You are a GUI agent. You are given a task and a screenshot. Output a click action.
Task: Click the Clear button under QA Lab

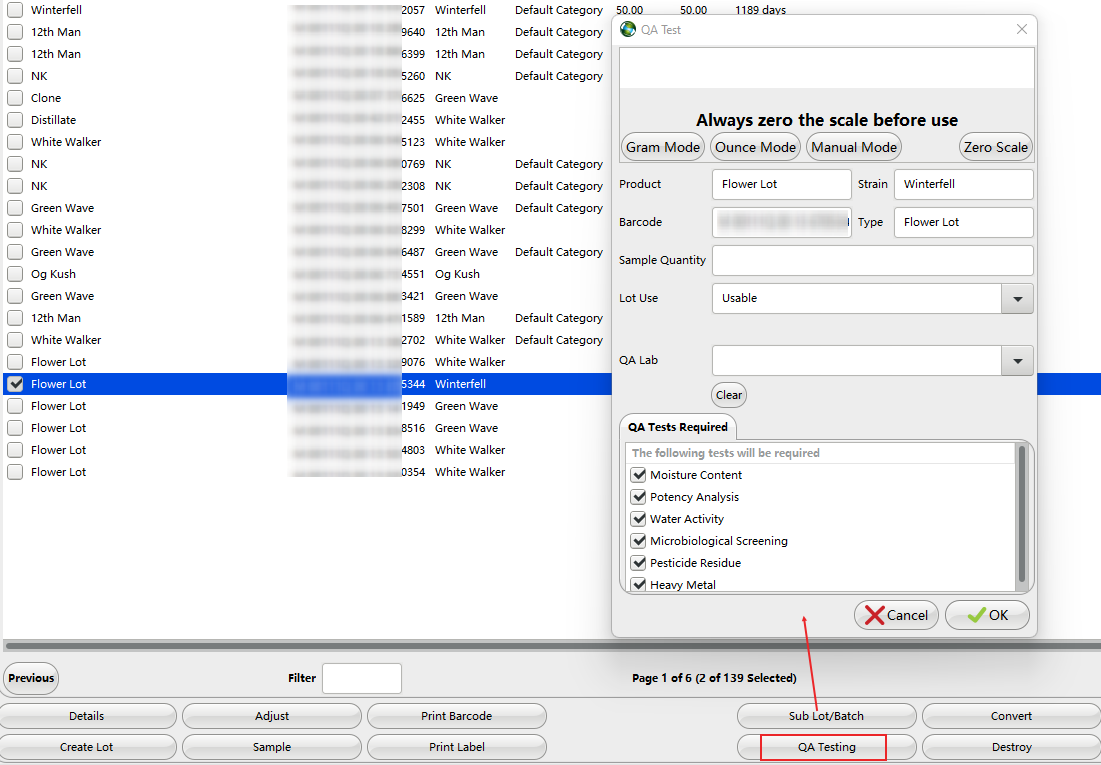(x=729, y=395)
